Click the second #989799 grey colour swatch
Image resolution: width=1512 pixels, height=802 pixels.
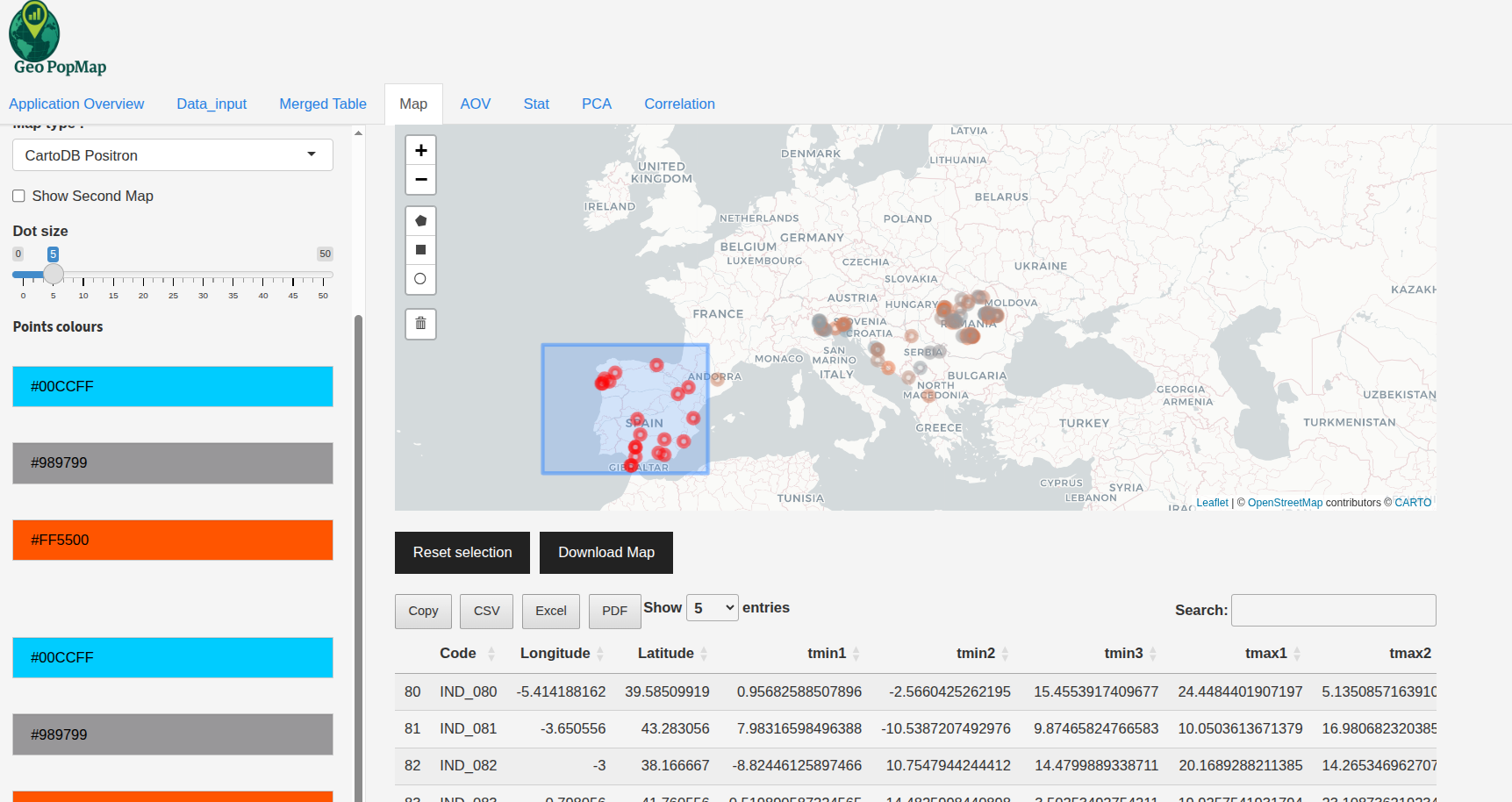coord(173,734)
